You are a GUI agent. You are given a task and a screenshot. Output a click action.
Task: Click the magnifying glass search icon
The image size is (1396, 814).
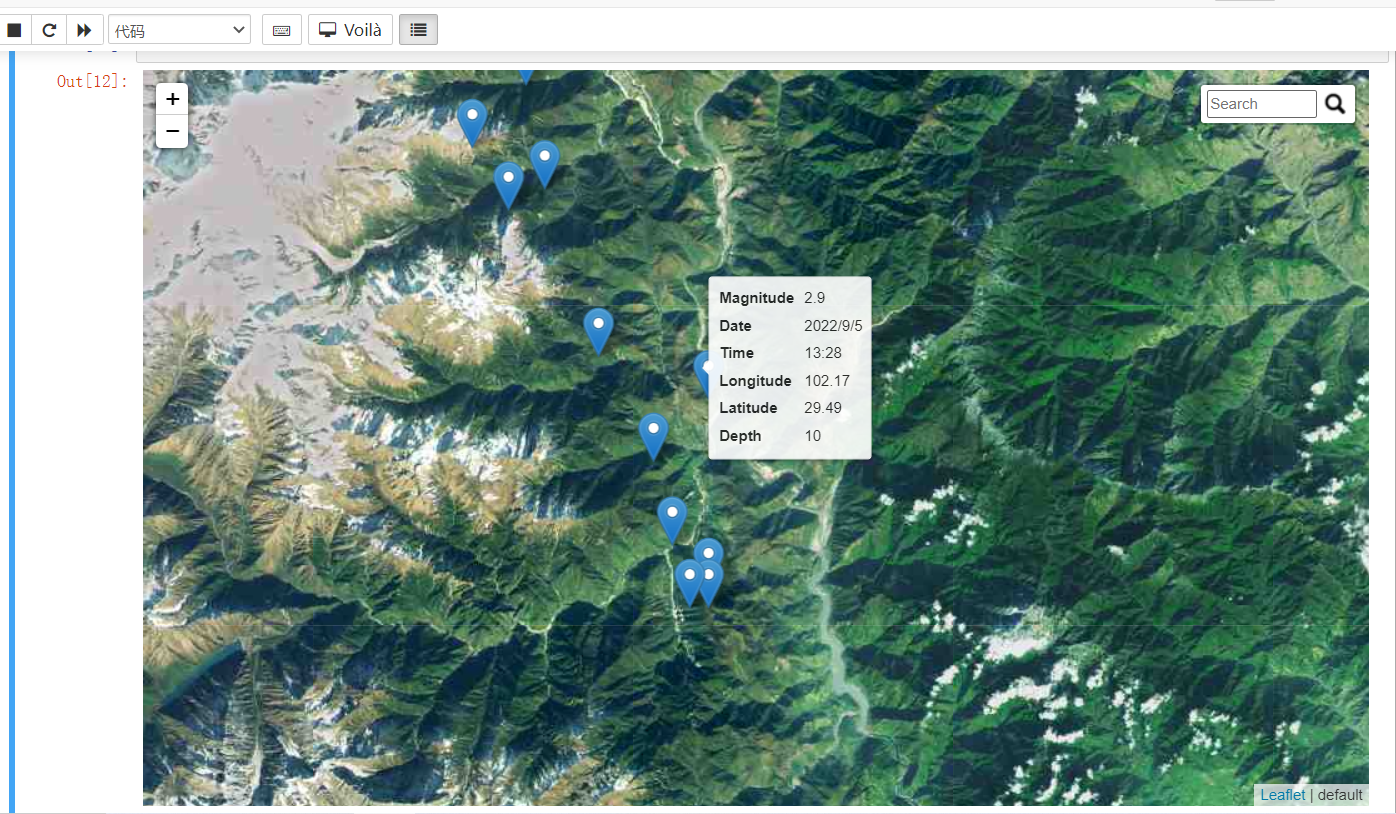tap(1335, 104)
